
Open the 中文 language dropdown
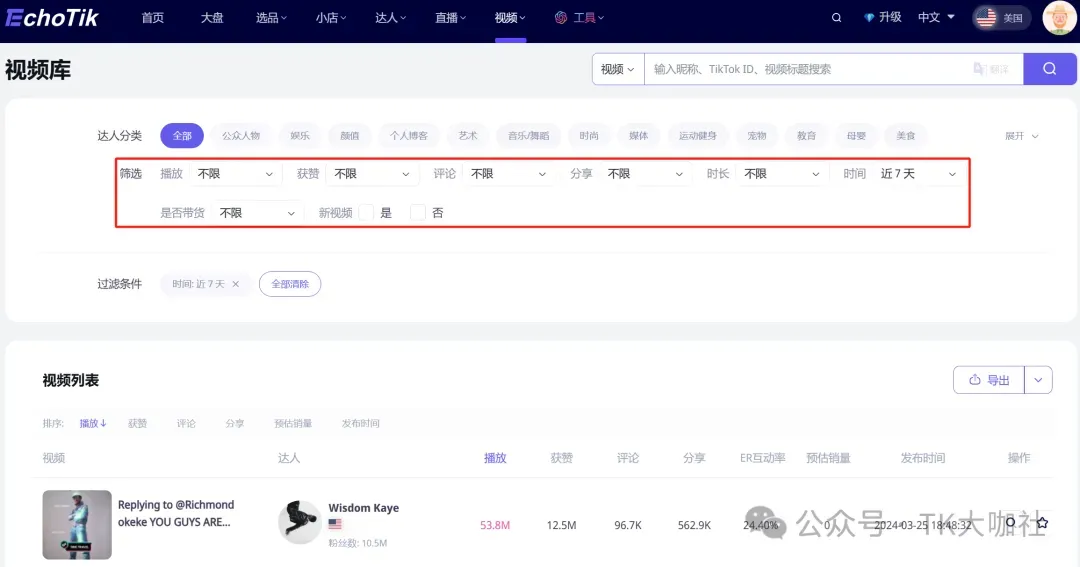[x=936, y=17]
